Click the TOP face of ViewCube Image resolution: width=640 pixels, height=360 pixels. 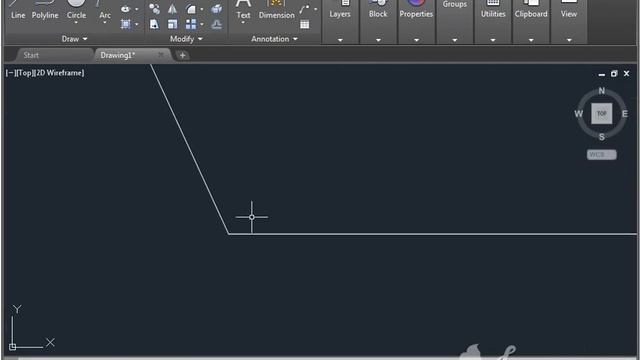point(602,113)
